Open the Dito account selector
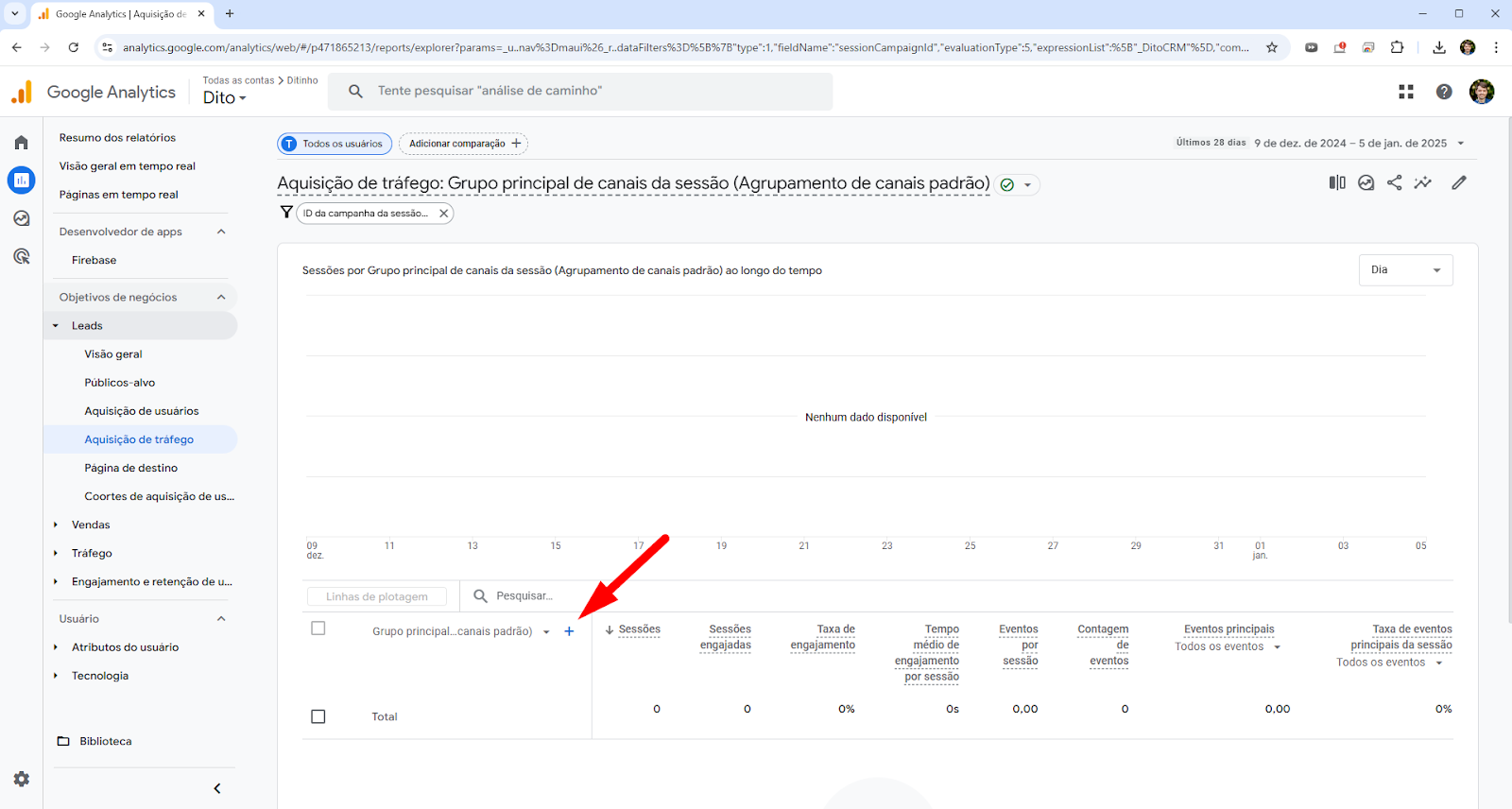This screenshot has width=1512, height=809. coord(225,97)
